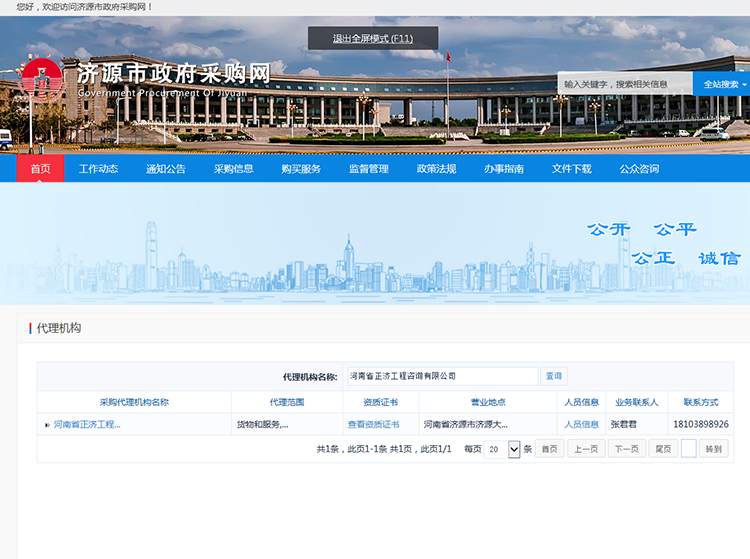The height and width of the screenshot is (559, 750).
Task: Select 监督管理 navigation item
Action: tap(368, 169)
